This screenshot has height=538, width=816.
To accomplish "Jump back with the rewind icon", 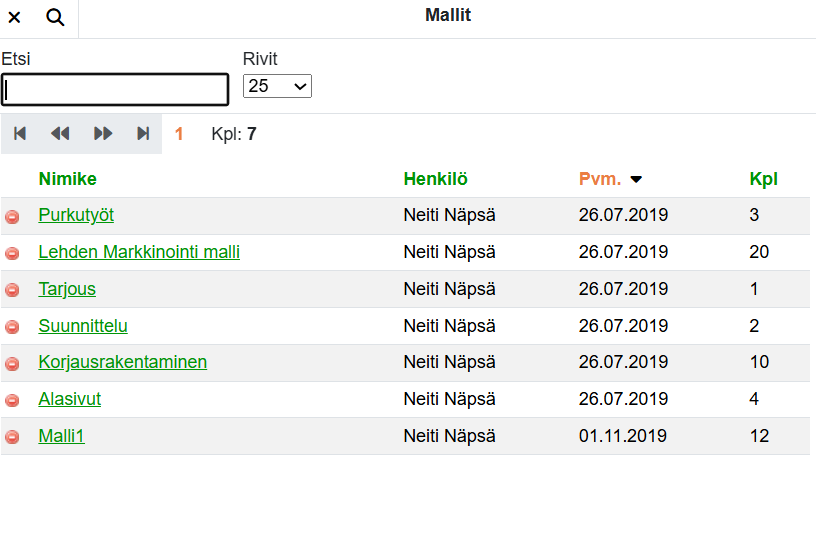I will pyautogui.click(x=60, y=134).
